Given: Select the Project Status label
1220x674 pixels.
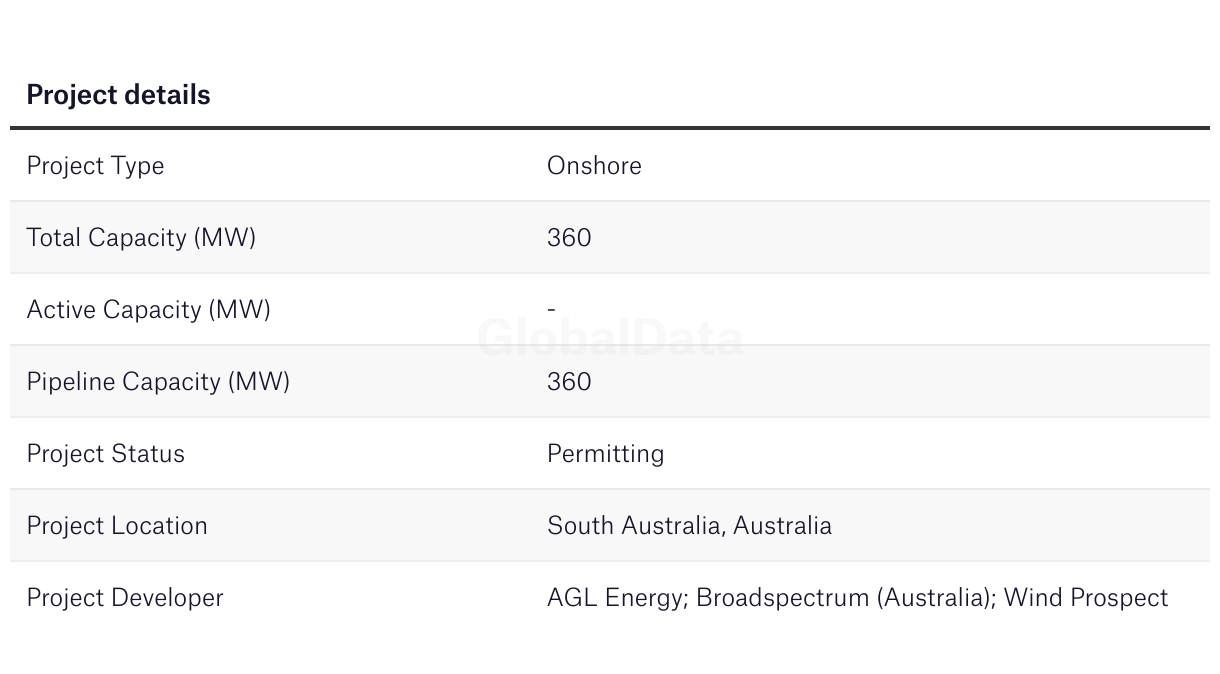Looking at the screenshot, I should pos(105,454).
